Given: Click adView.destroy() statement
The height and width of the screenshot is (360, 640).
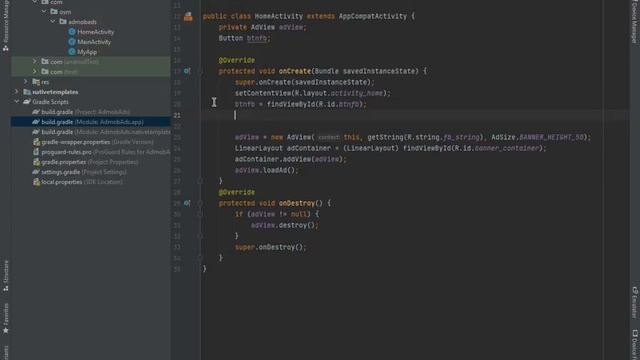Looking at the screenshot, I should (284, 225).
